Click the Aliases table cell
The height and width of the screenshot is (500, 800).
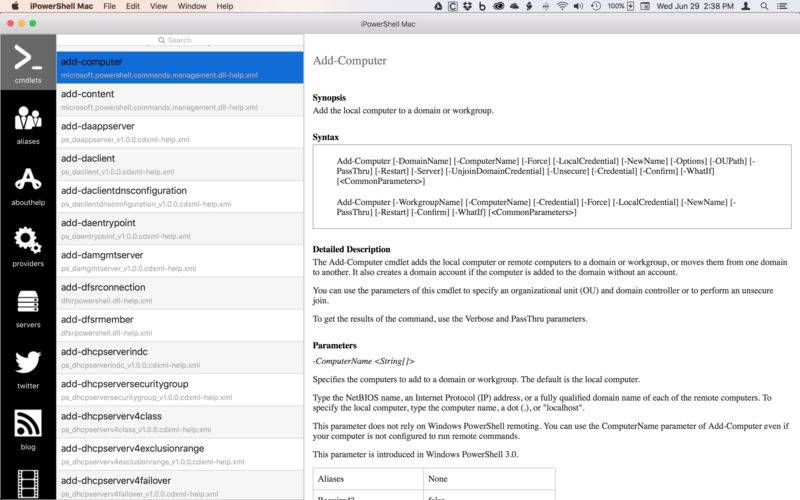(x=368, y=479)
